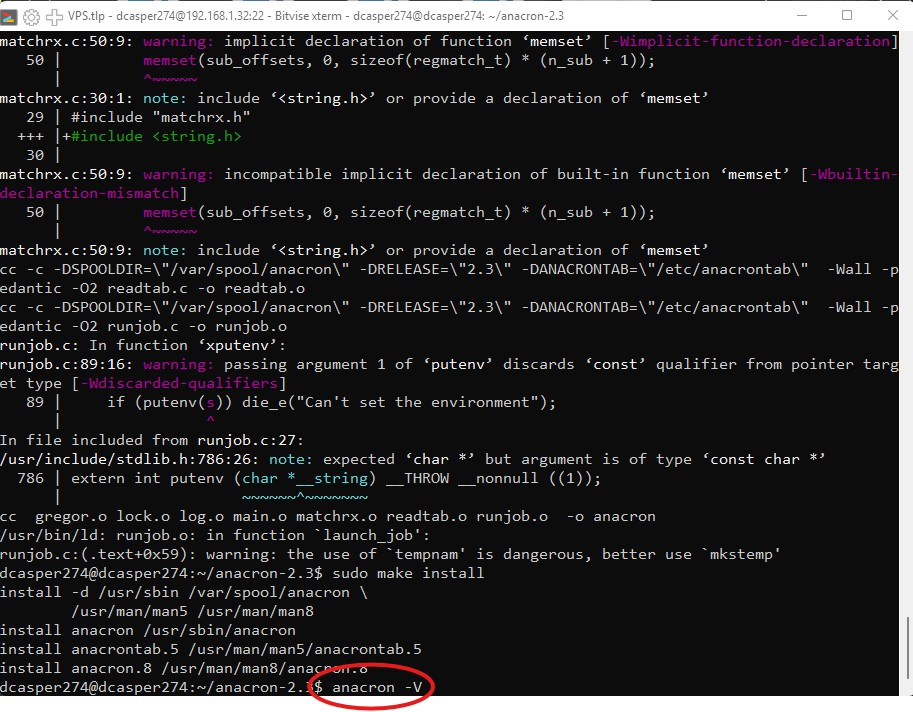Click the Bitvise xterm application icon
The width and height of the screenshot is (913, 712).
pyautogui.click(x=10, y=16)
